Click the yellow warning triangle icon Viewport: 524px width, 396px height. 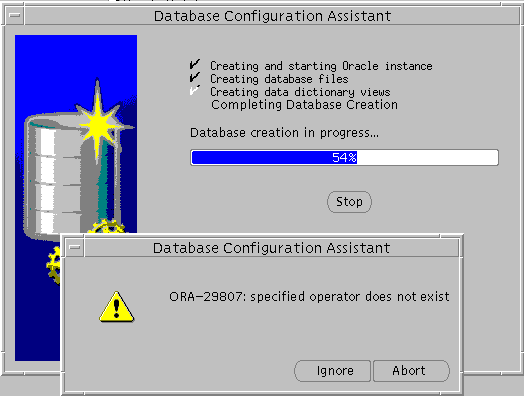click(x=117, y=307)
